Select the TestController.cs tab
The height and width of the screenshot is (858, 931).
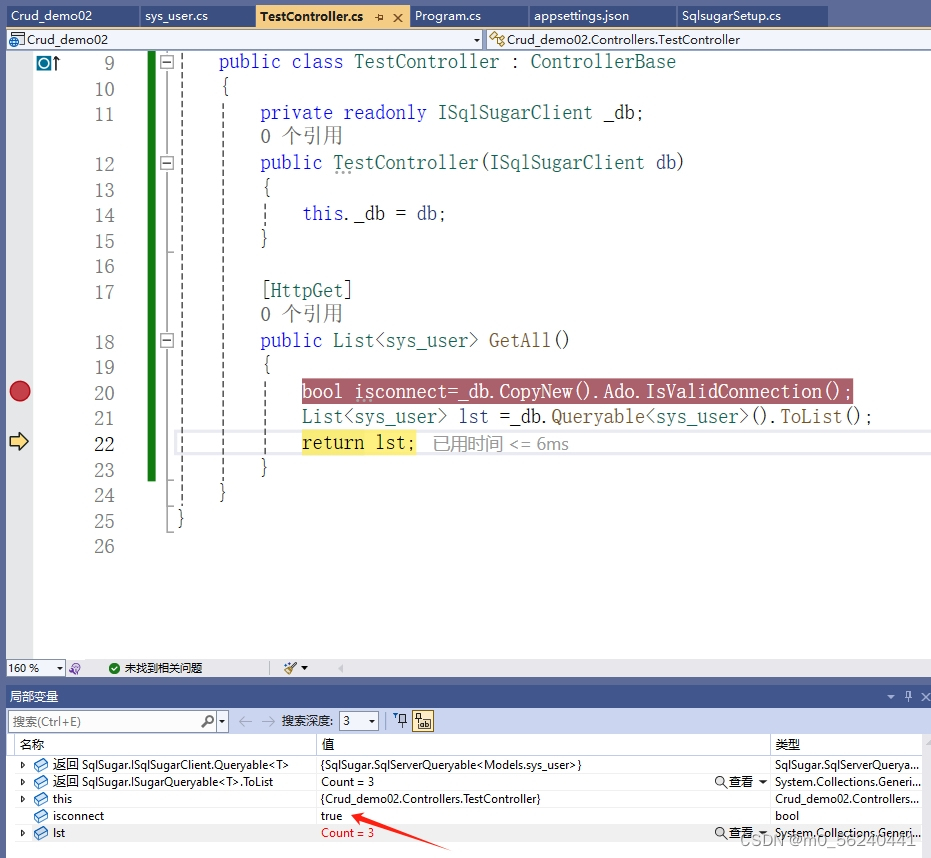(311, 17)
